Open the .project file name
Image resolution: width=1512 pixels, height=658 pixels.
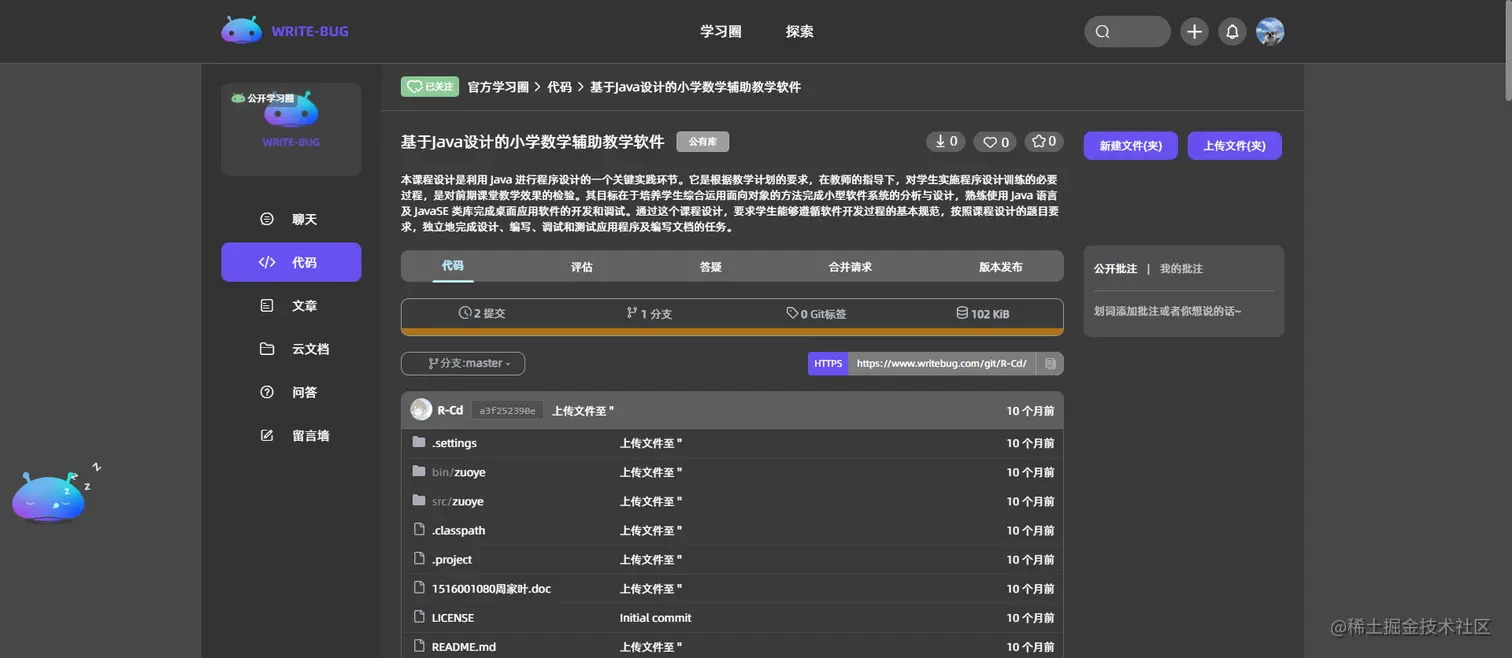(452, 559)
